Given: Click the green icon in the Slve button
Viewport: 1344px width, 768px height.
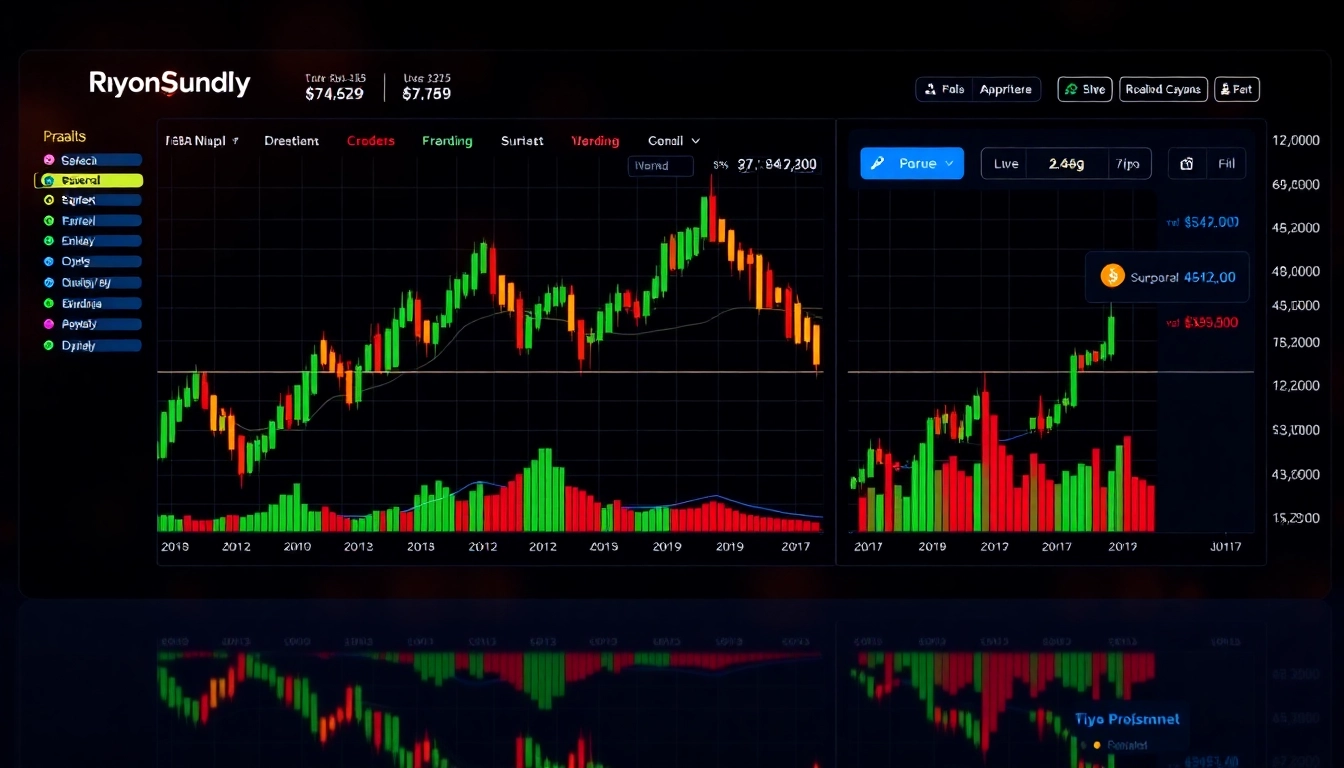Looking at the screenshot, I should tap(1069, 90).
